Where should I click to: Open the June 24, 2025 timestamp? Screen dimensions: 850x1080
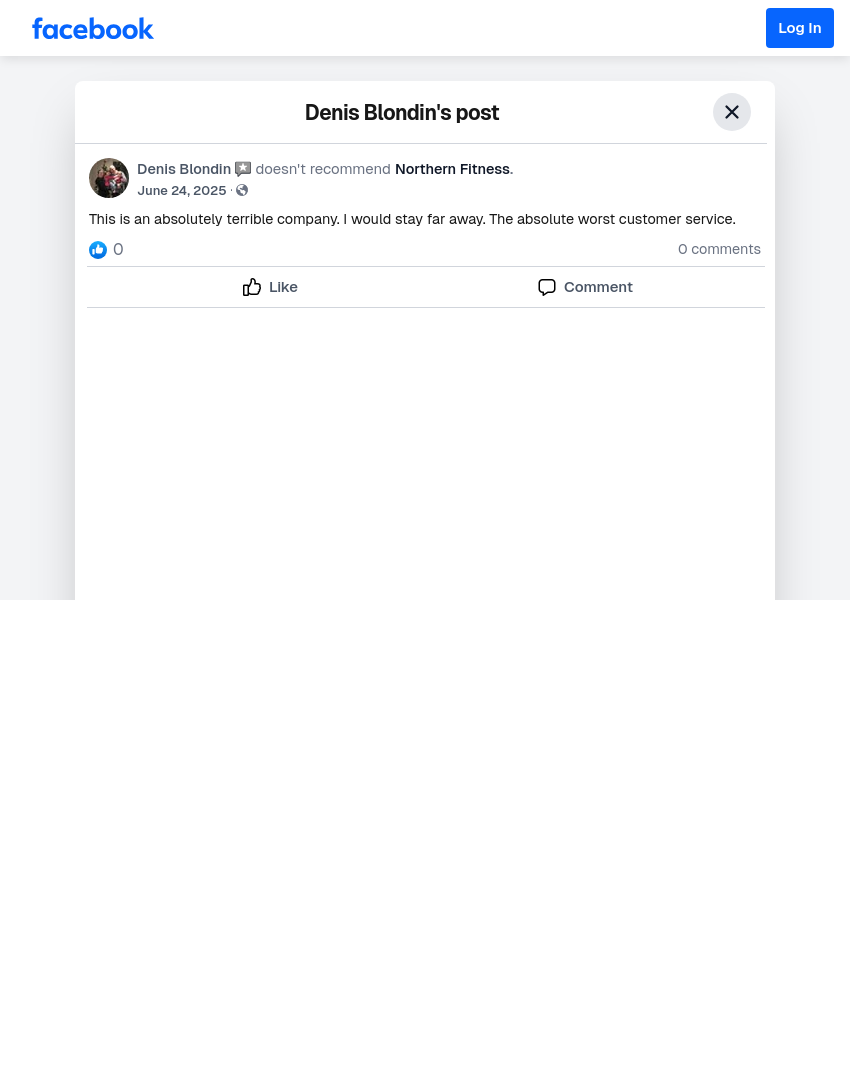[182, 191]
